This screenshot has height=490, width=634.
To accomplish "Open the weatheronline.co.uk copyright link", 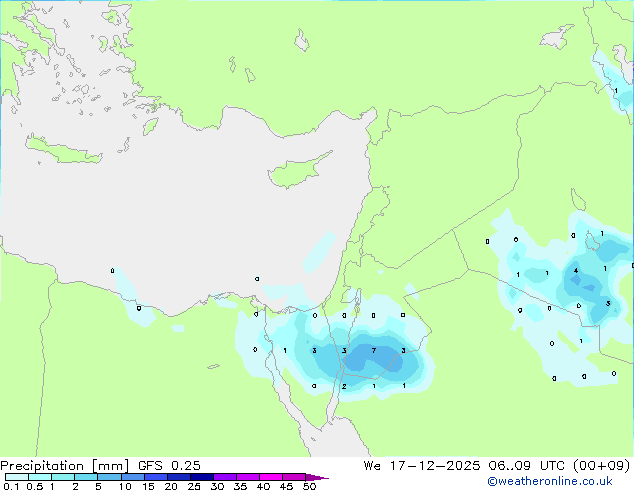I will pos(549,481).
